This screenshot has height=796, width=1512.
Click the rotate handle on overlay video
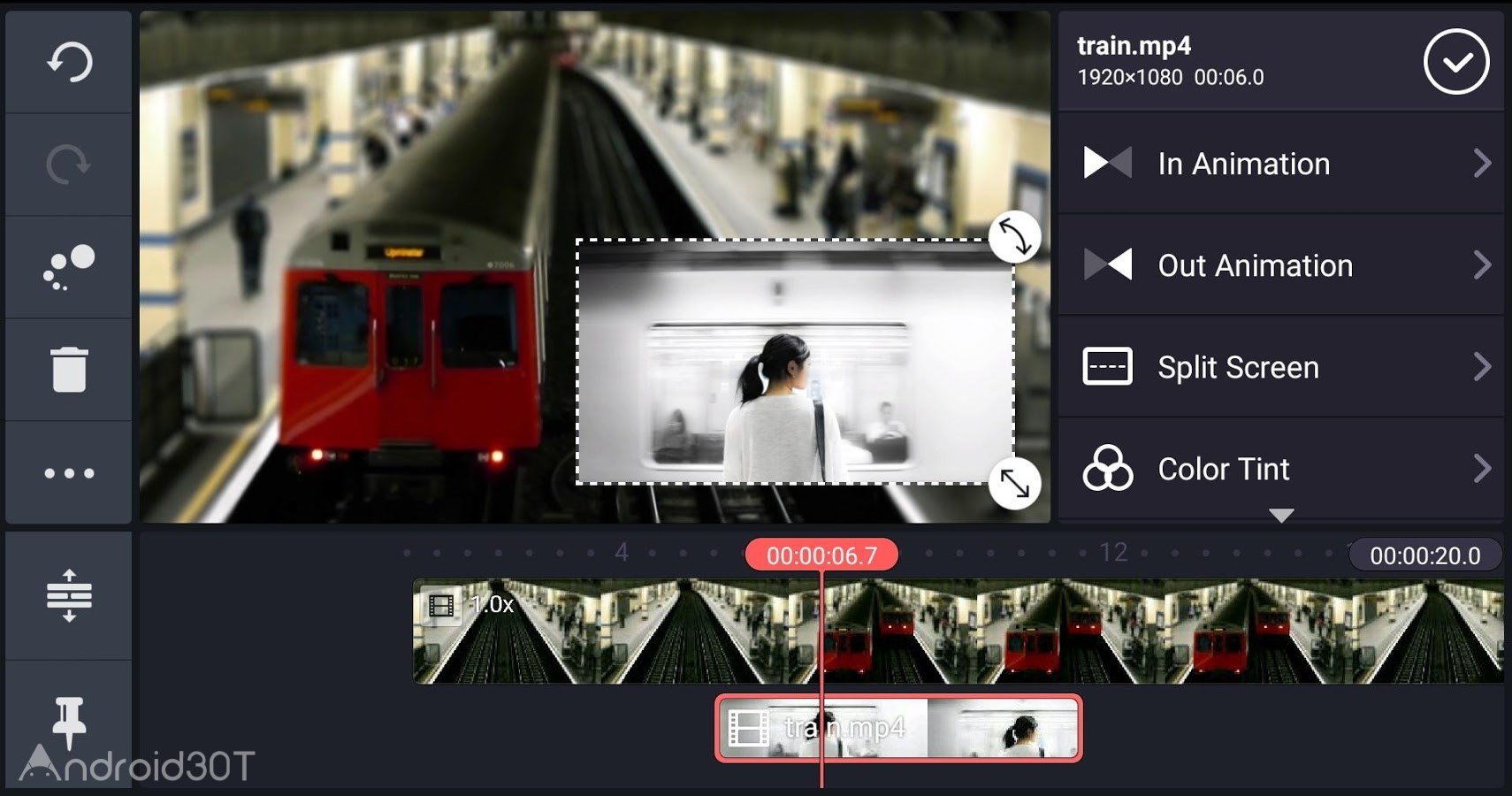pos(1014,237)
